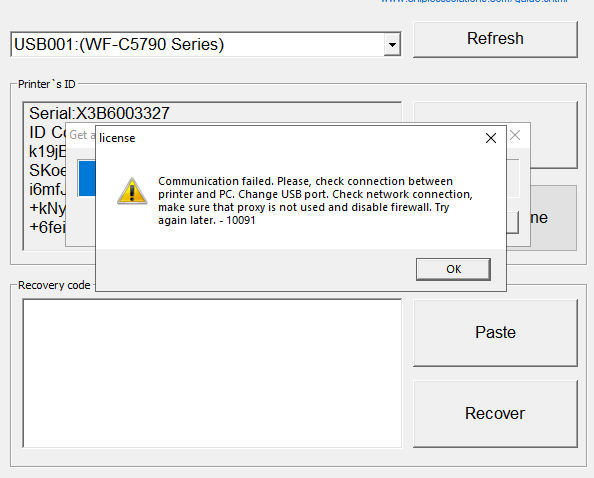
Task: Click the yellow warning triangle icon
Action: tap(132, 192)
